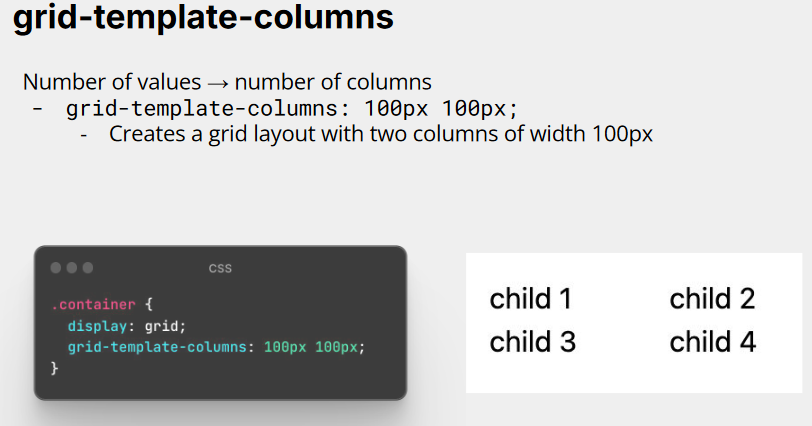Click child 1 in grid preview
This screenshot has width=812, height=426.
531,299
